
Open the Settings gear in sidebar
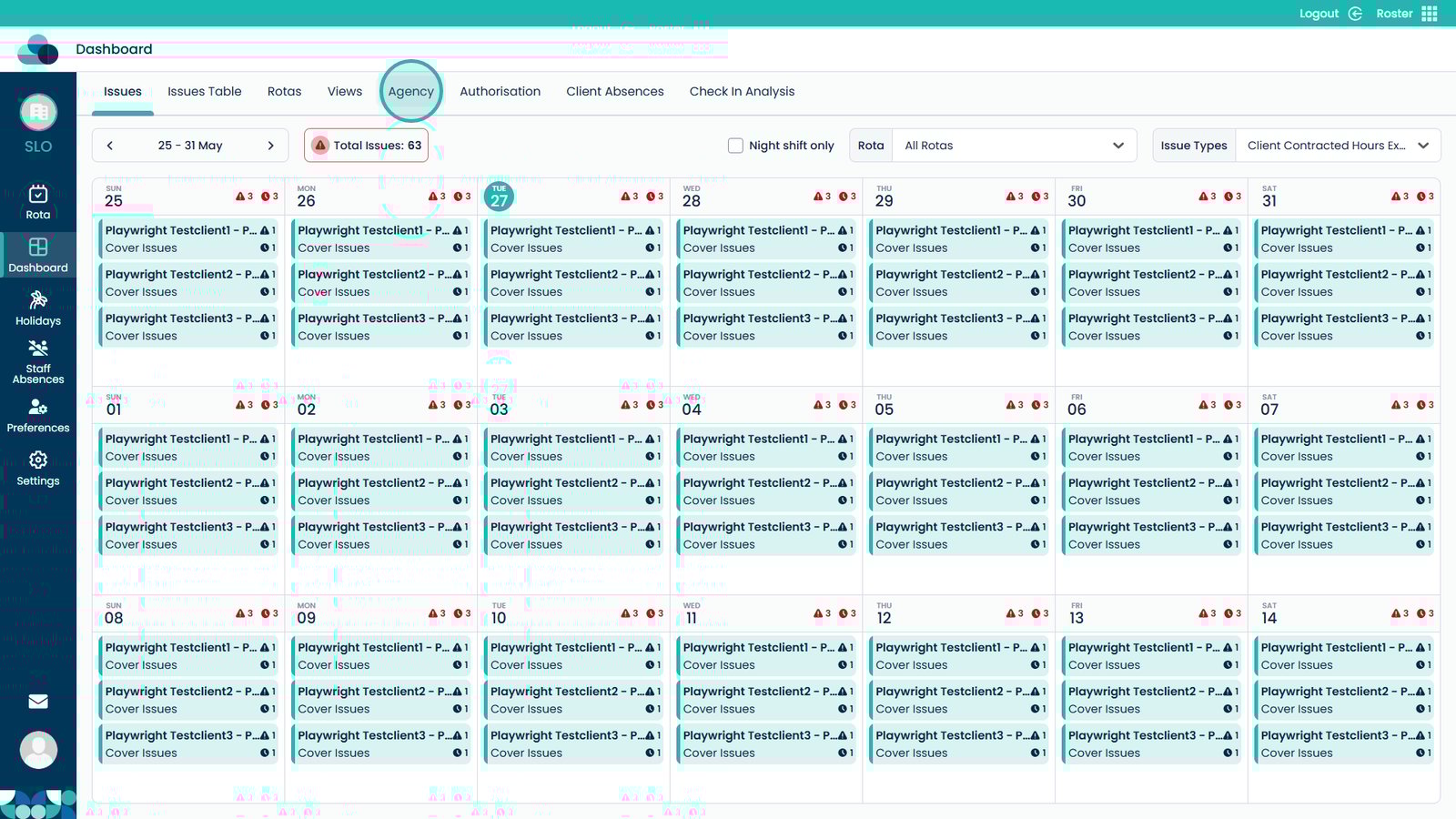pos(38,460)
